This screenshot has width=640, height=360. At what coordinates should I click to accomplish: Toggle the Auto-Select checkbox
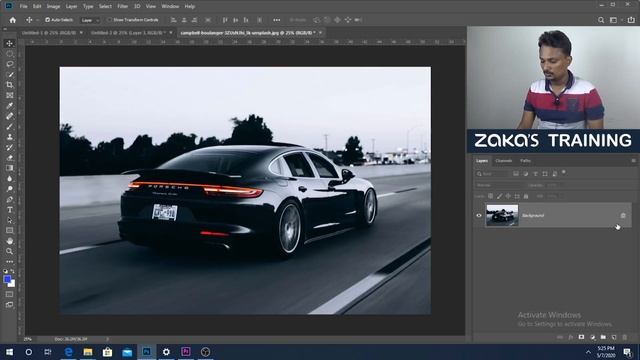coord(47,20)
